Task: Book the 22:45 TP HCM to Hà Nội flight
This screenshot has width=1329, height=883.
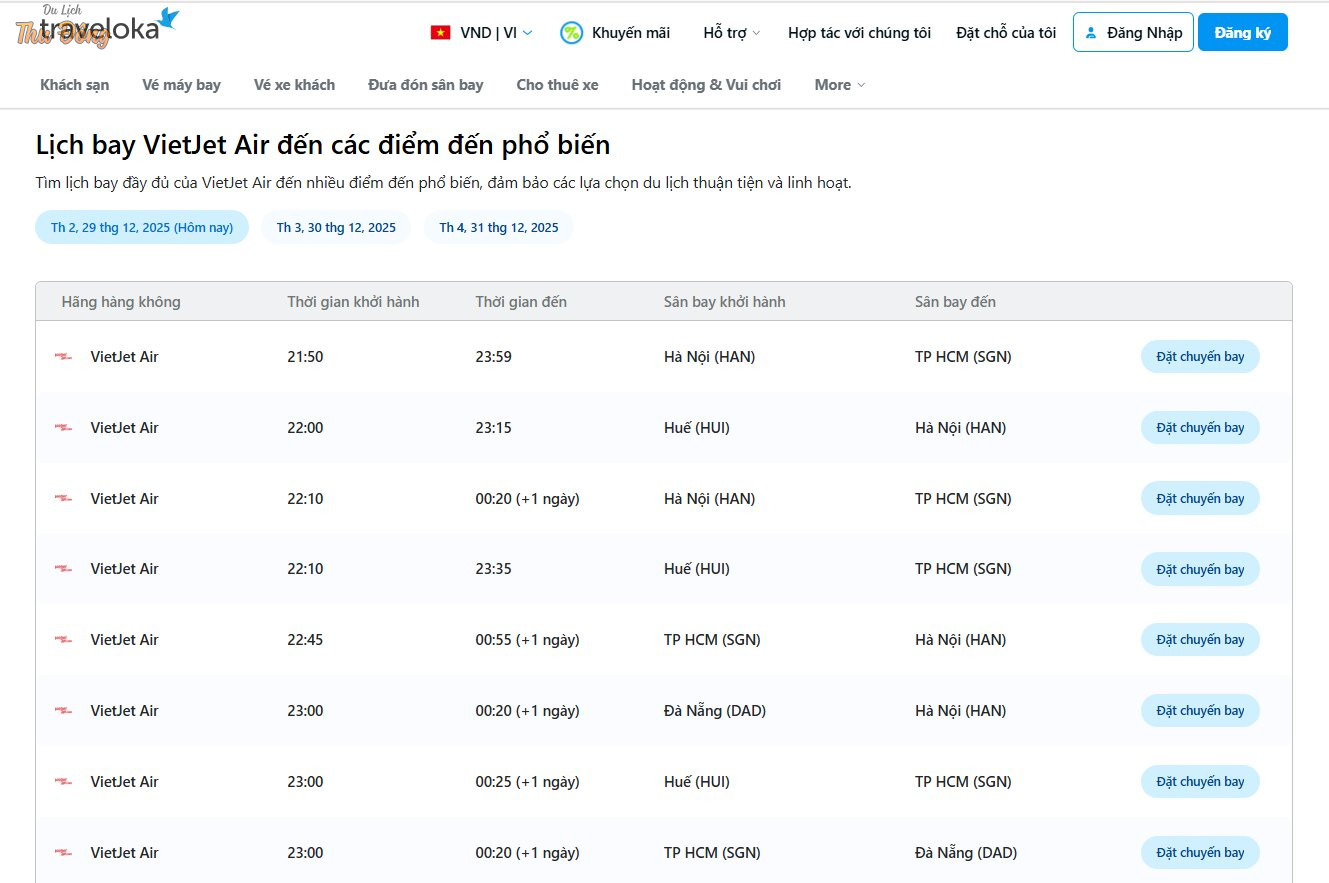Action: click(x=1200, y=640)
